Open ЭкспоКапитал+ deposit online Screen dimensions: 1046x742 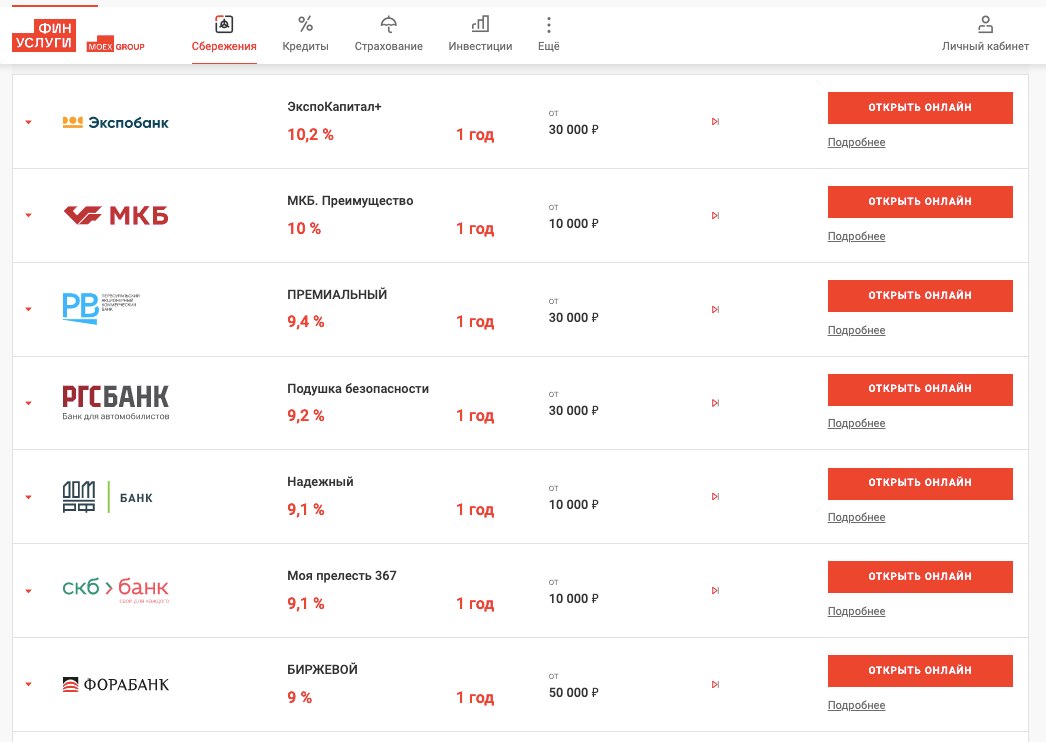coord(920,107)
